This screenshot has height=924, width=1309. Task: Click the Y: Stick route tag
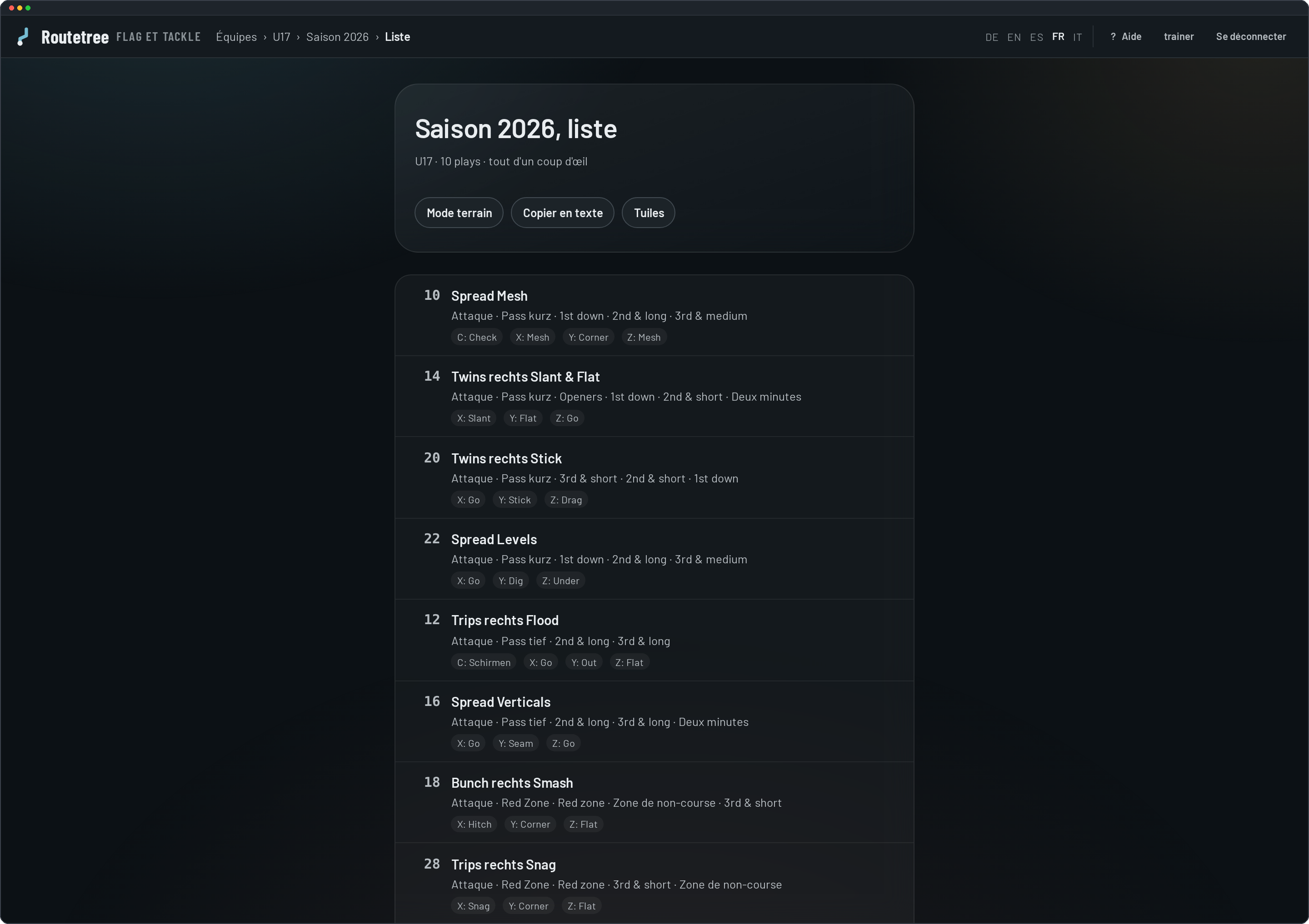(514, 500)
